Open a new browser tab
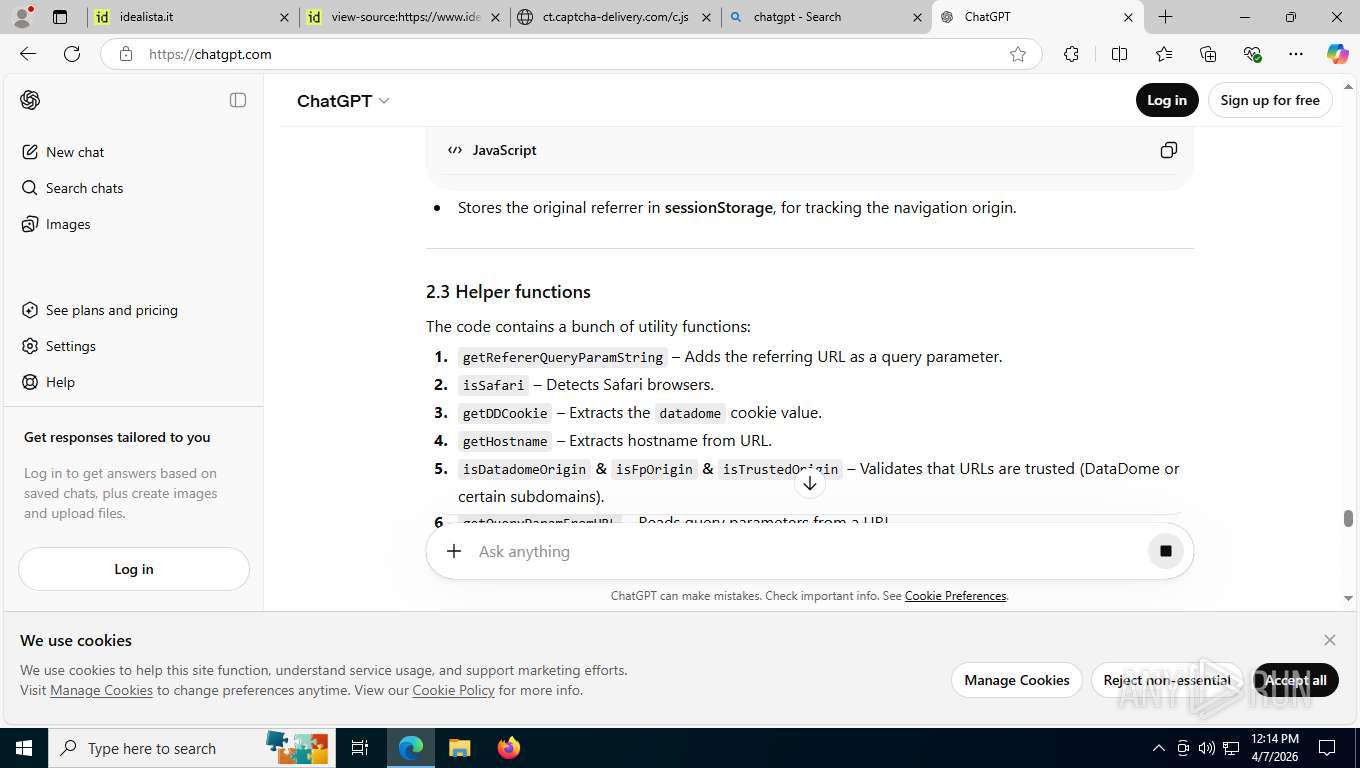This screenshot has height=768, width=1360. pyautogui.click(x=1165, y=17)
